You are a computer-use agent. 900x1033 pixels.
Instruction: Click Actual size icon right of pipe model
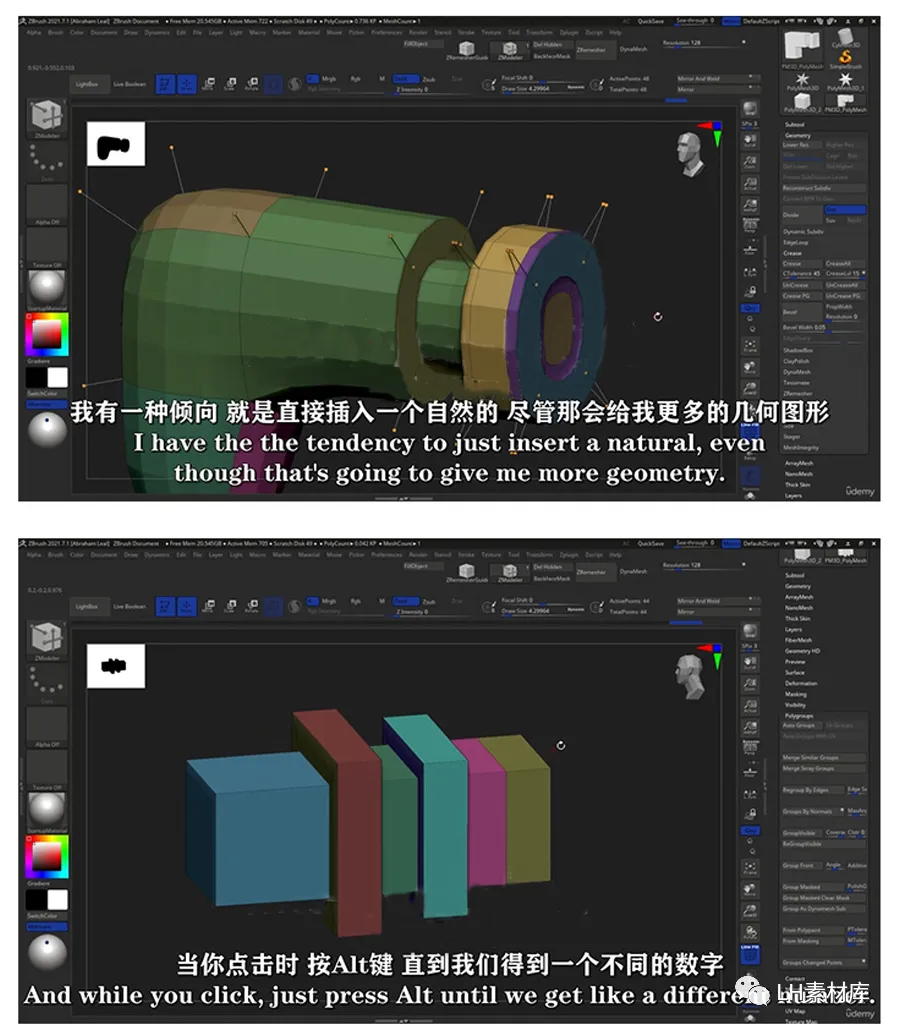pos(750,183)
